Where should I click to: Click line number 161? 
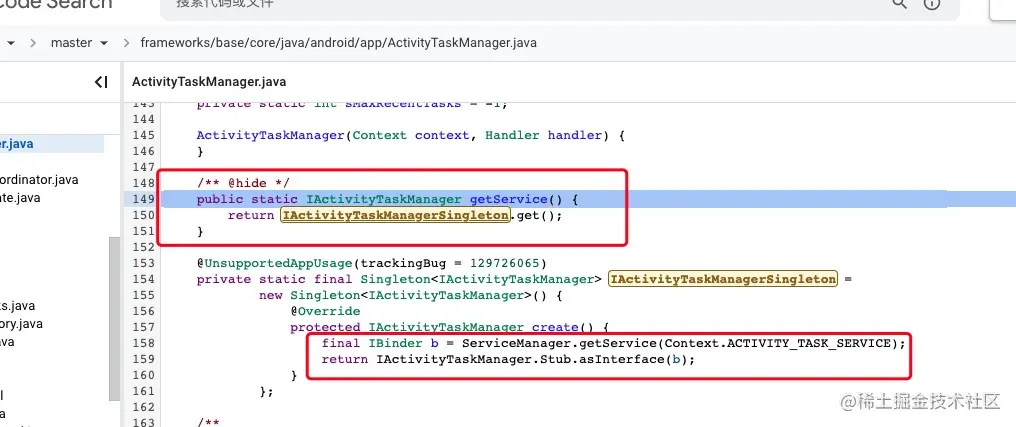[143, 391]
